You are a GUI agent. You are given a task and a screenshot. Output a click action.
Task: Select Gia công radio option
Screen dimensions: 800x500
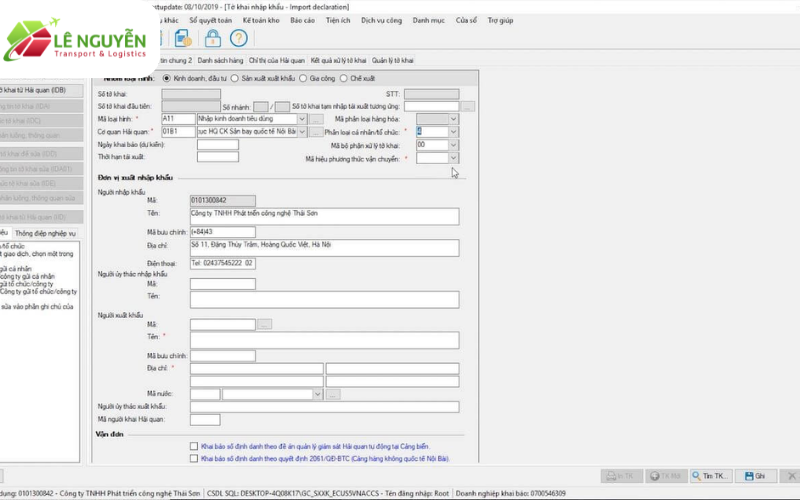tap(303, 79)
